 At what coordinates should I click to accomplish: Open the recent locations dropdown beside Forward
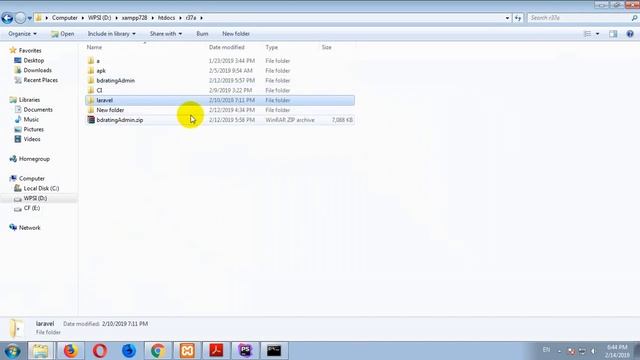click(29, 18)
